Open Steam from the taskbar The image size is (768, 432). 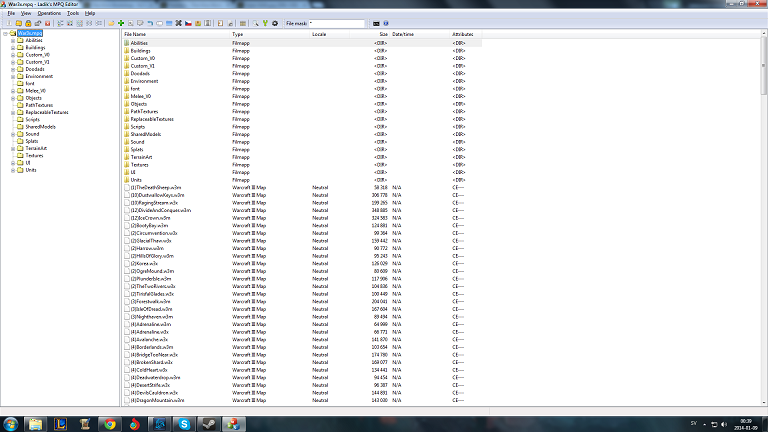coord(209,424)
